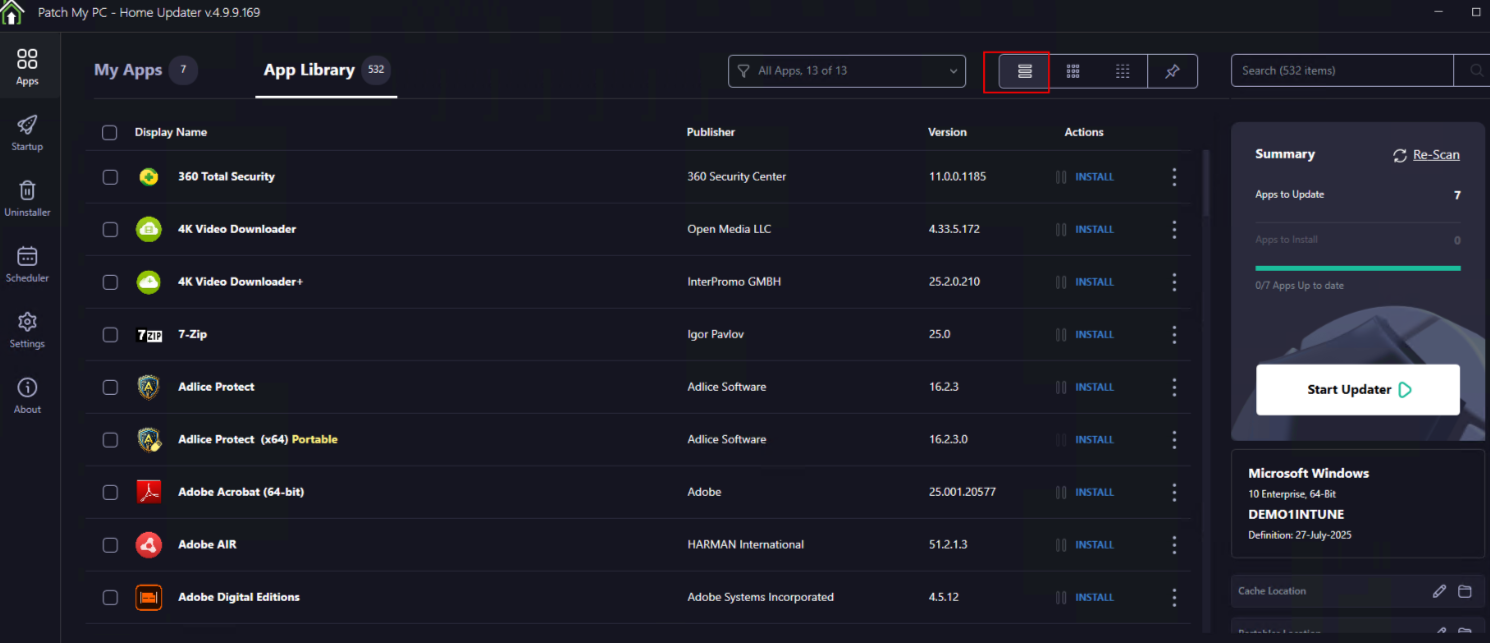
Task: Select the Adobe AIR checkbox
Action: point(110,545)
